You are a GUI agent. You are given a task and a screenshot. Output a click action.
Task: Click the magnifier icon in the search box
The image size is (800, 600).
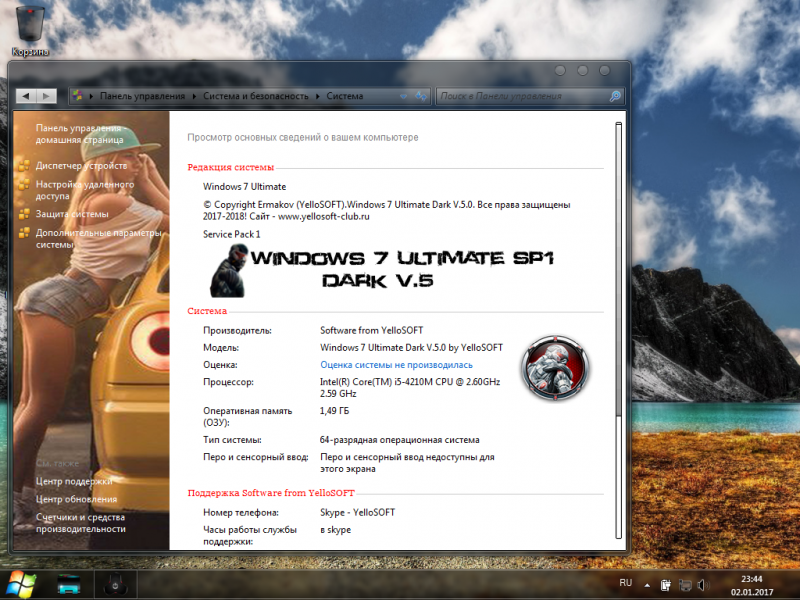(615, 96)
